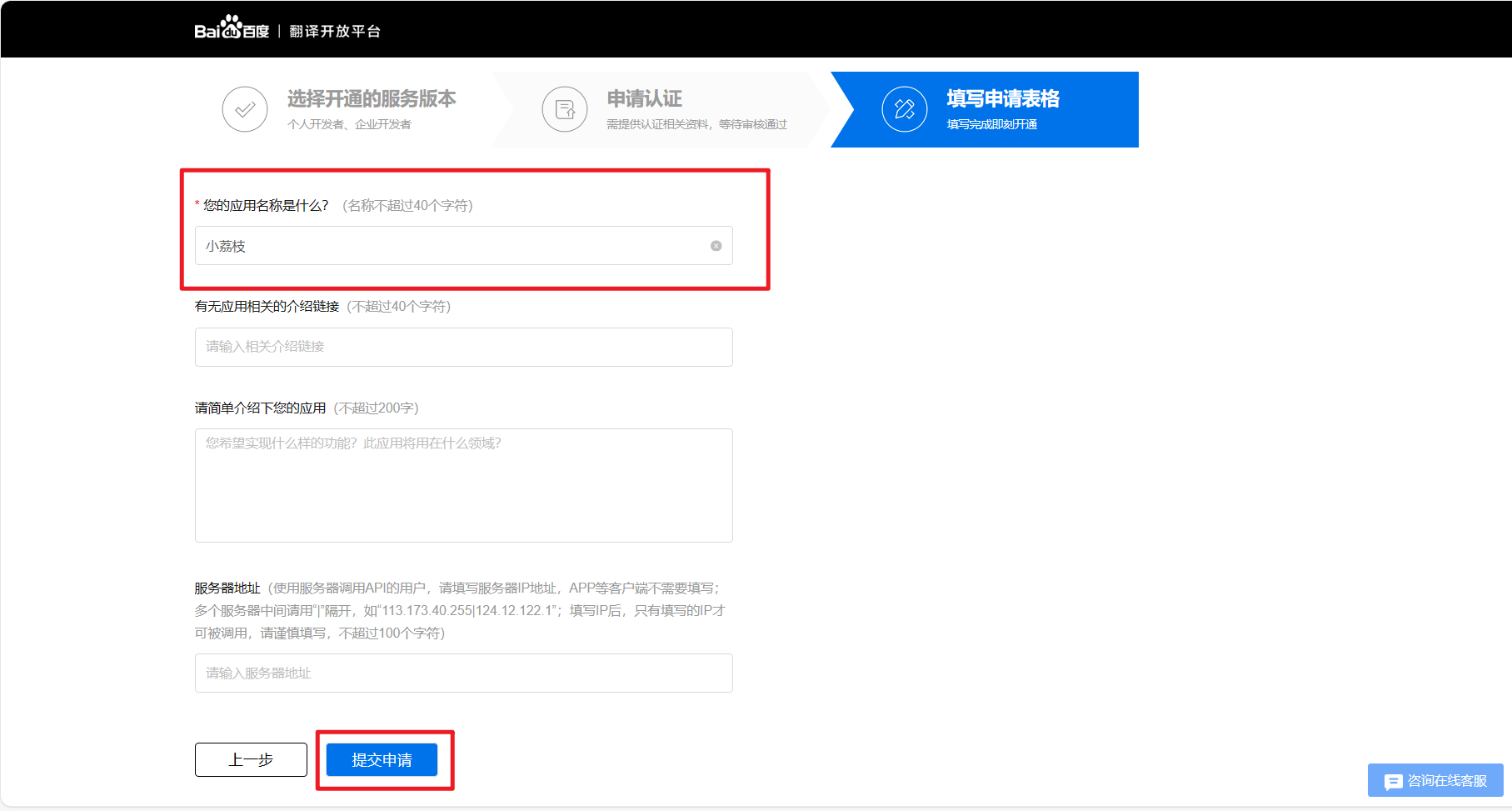Image resolution: width=1512 pixels, height=811 pixels.
Task: Click the chat bubble icon in customer service button
Action: coord(1394,781)
